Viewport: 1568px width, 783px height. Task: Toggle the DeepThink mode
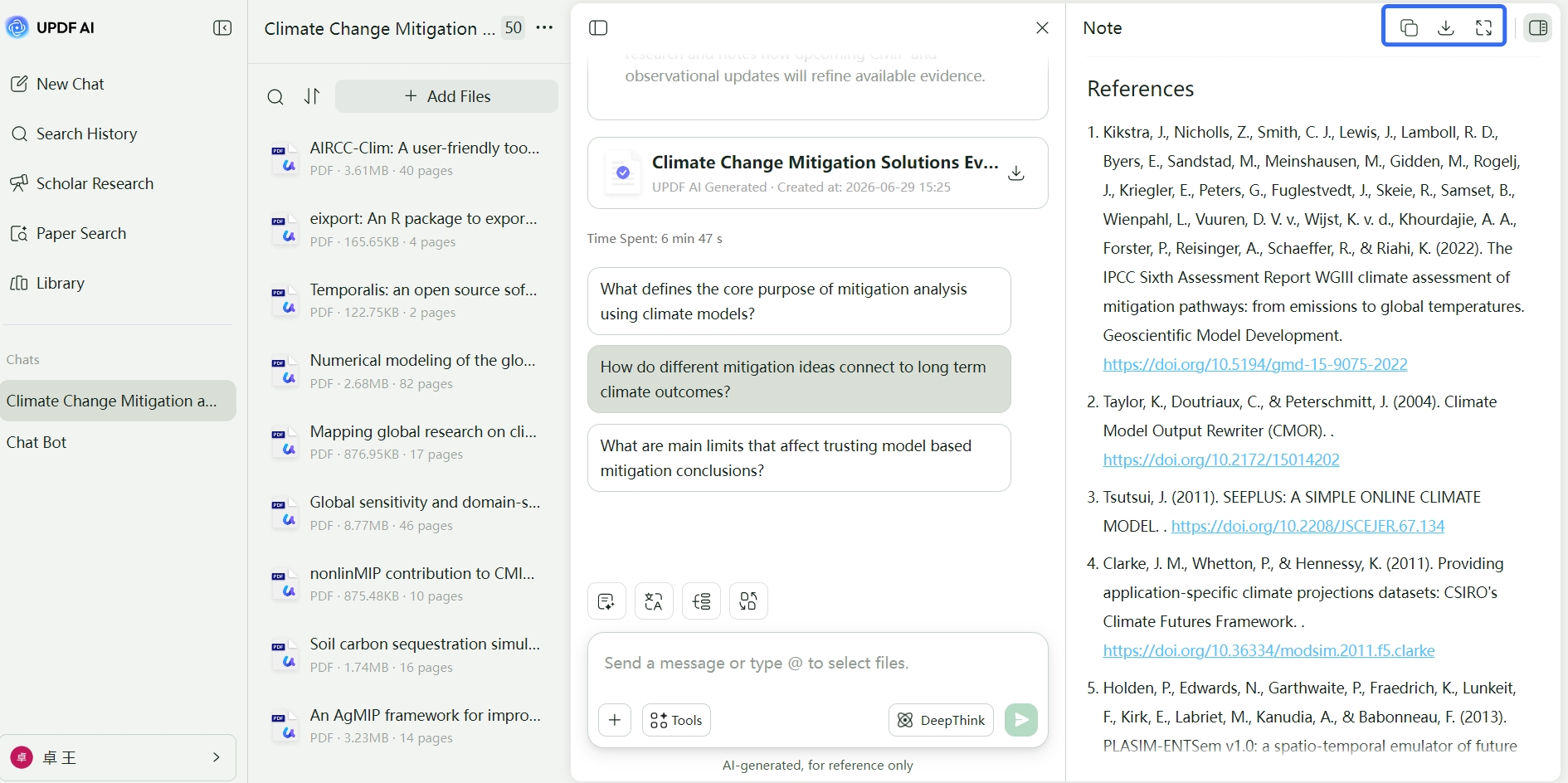942,720
